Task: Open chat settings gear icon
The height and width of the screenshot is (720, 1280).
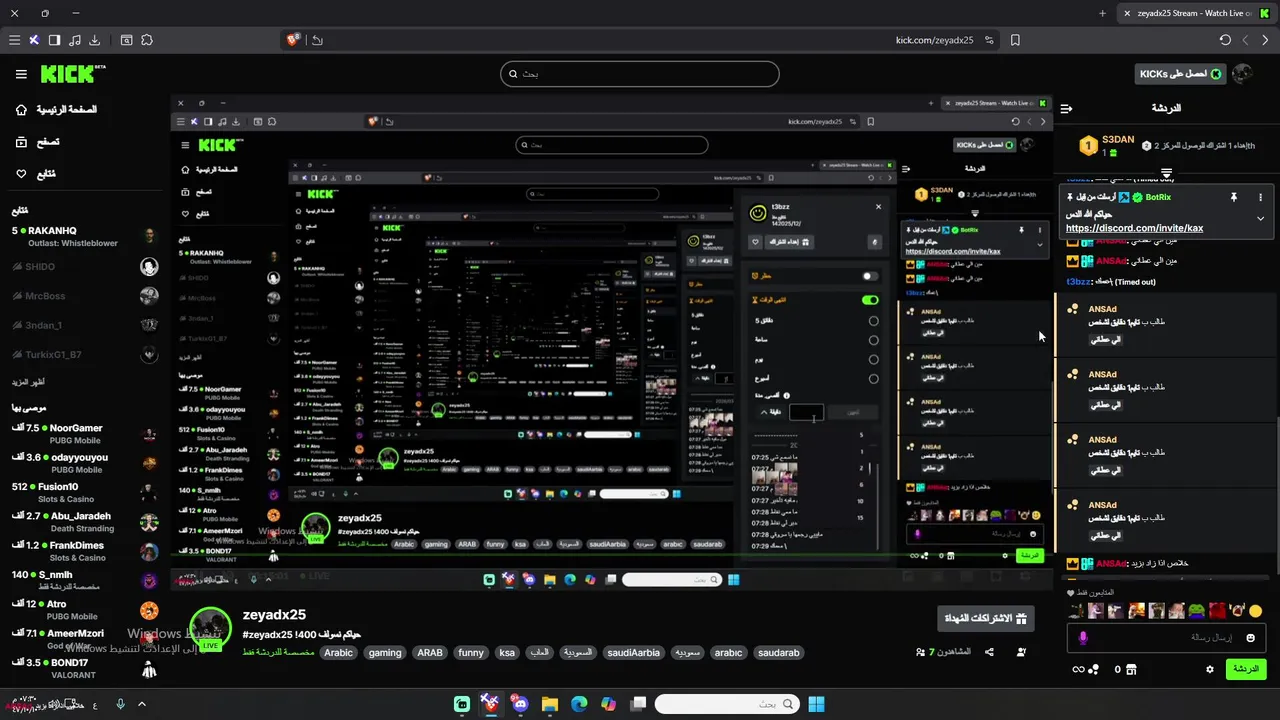Action: click(1209, 669)
